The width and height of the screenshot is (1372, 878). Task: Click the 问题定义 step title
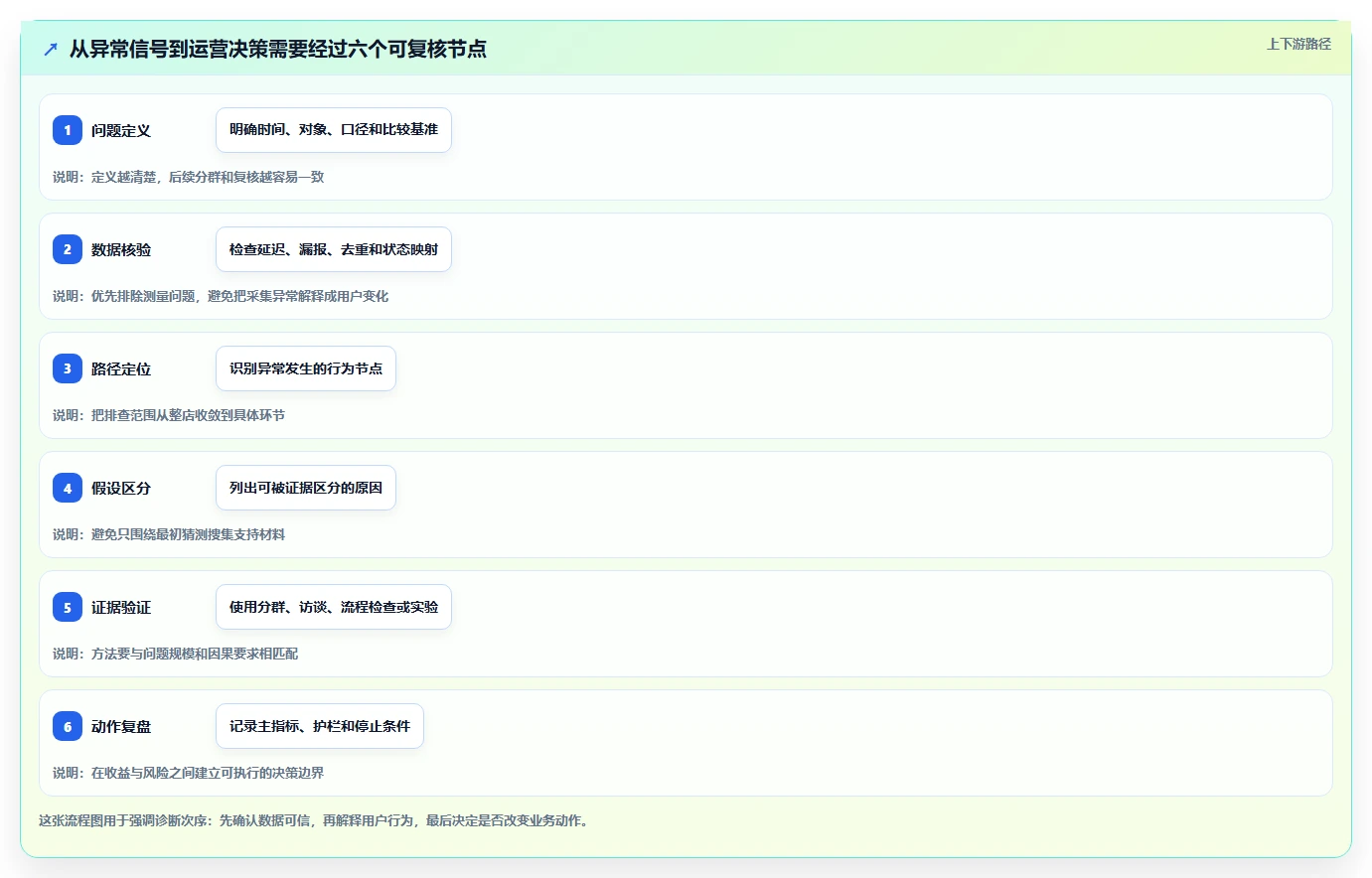(121, 130)
